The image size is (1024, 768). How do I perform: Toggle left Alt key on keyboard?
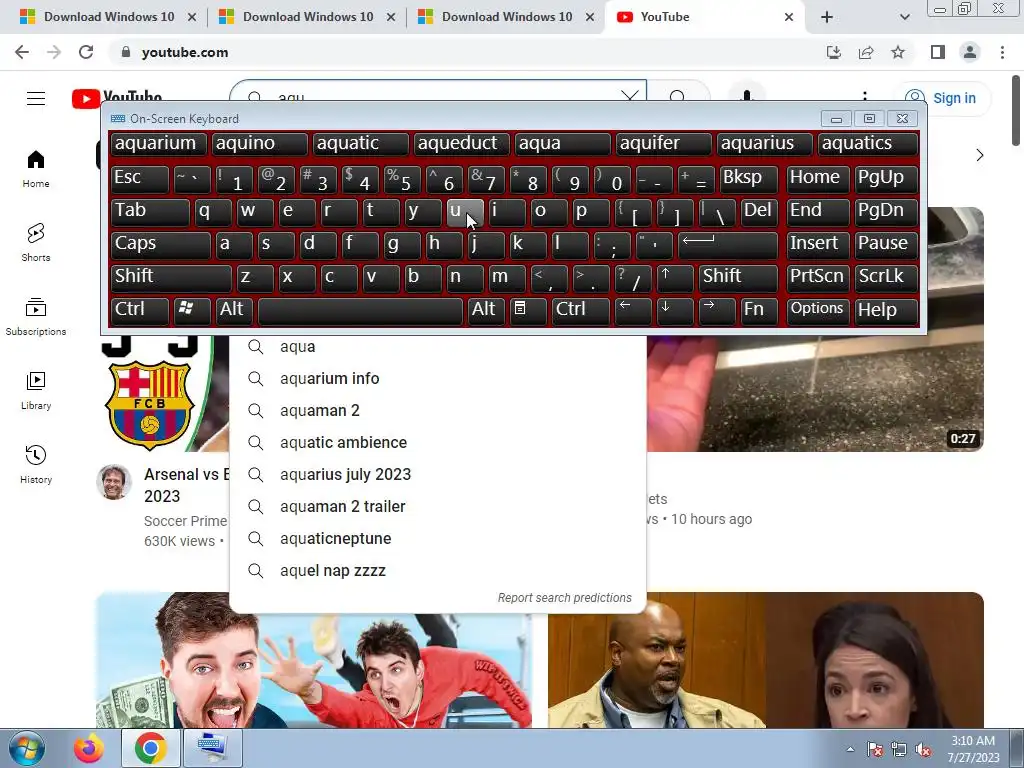[235, 310]
